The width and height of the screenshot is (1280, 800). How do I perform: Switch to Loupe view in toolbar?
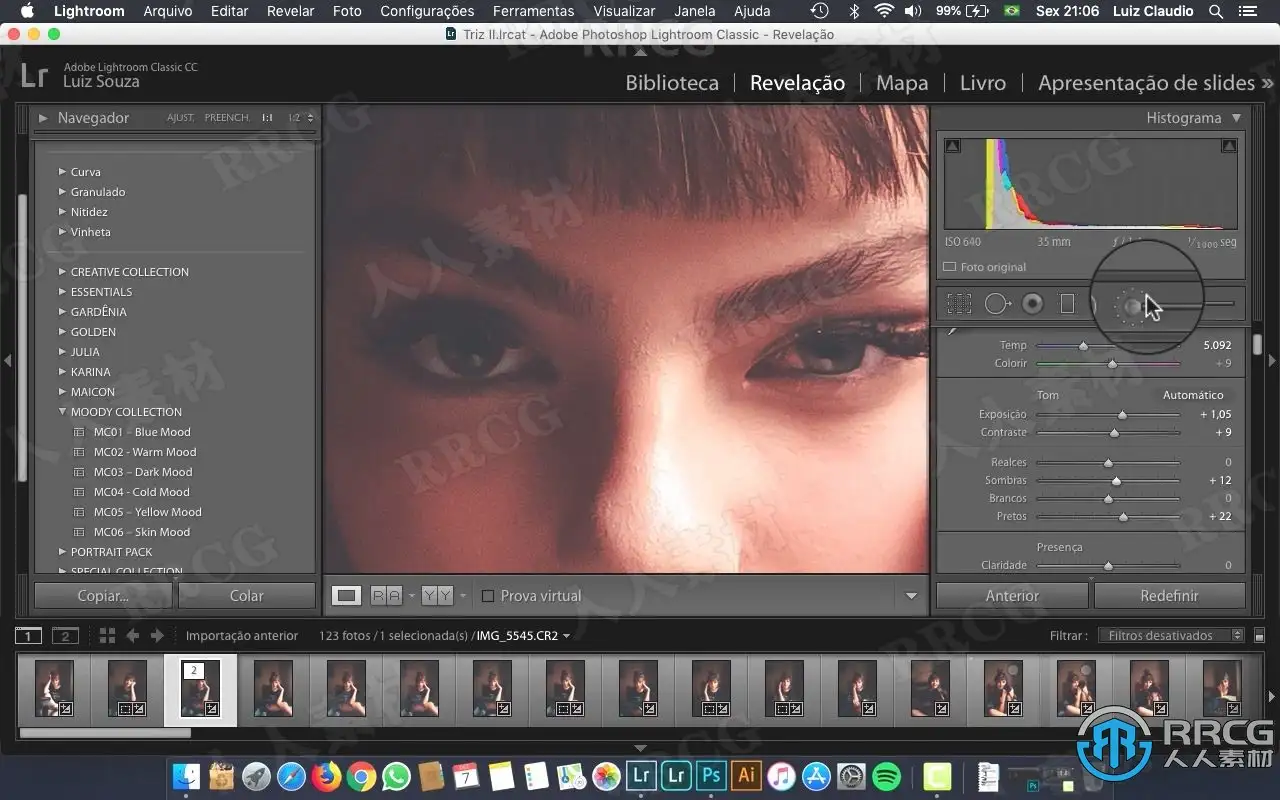tap(346, 596)
